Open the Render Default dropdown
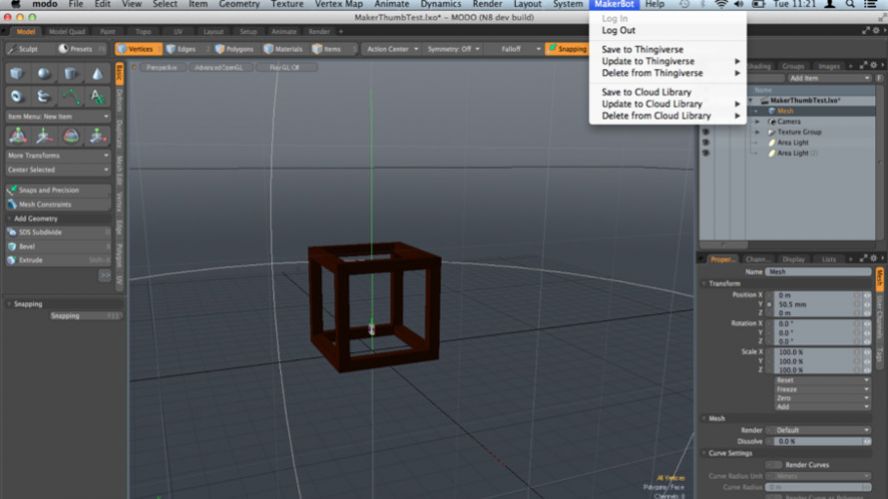 pyautogui.click(x=822, y=430)
